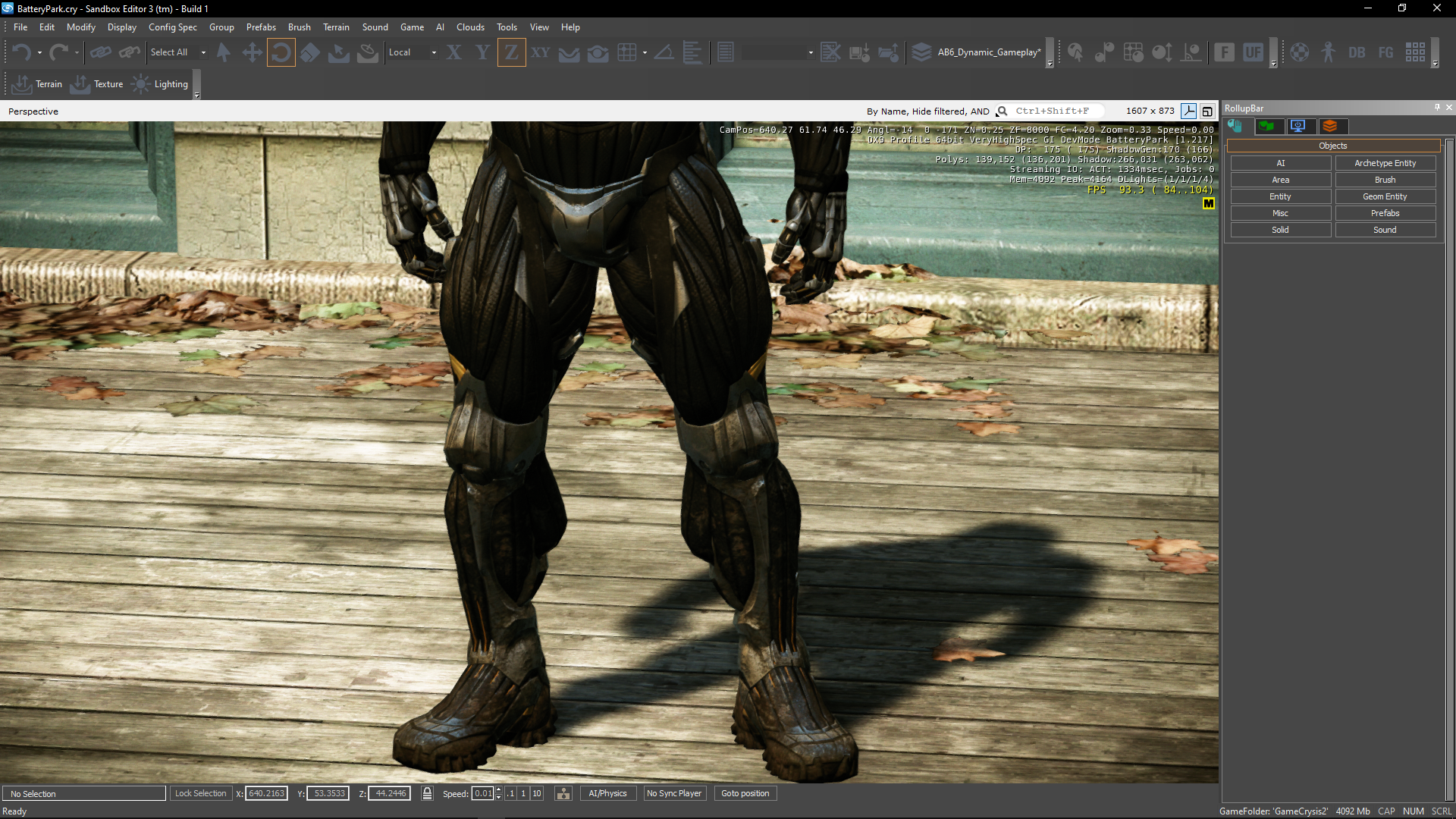Toggle the No Sync Player button
Image resolution: width=1456 pixels, height=819 pixels.
[673, 793]
